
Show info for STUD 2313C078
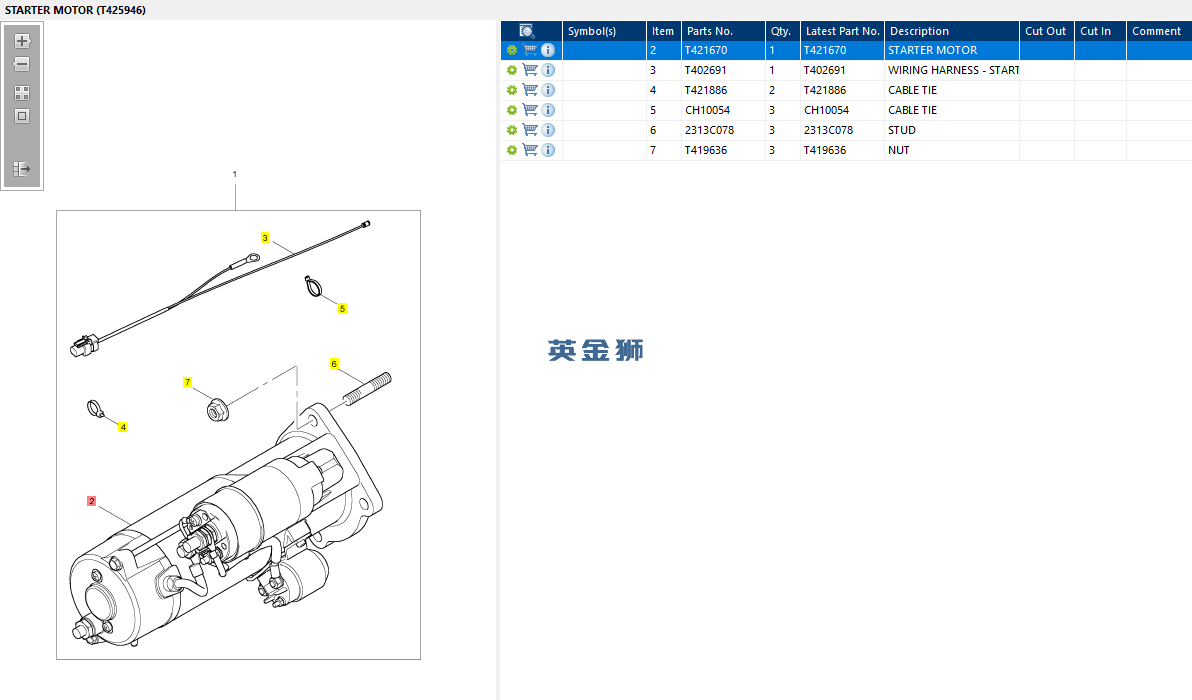pyautogui.click(x=548, y=130)
